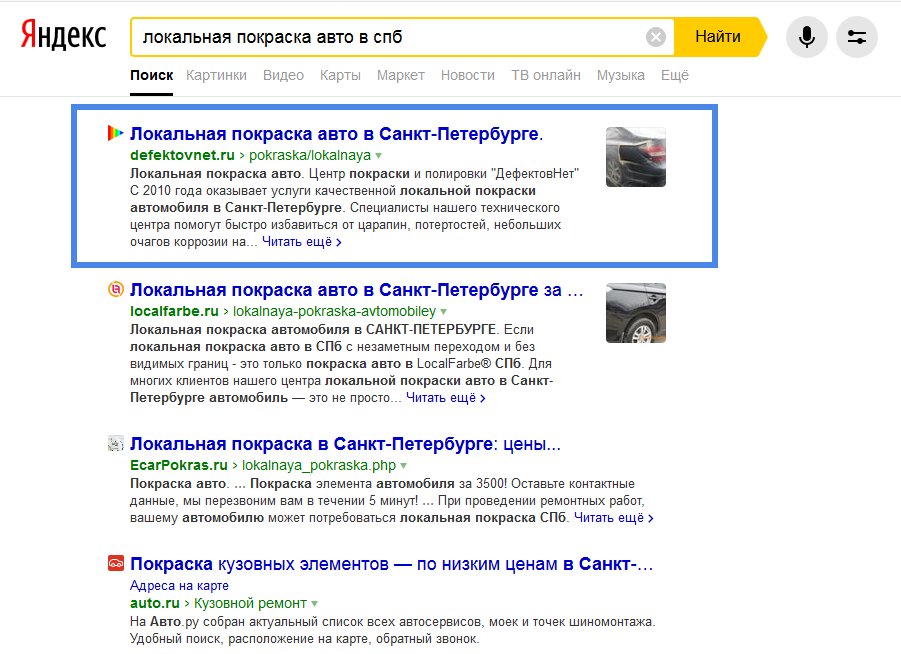Expand dropdown arrow next to lokalnaya_pokraska.php
Viewport: 901px width, 654px height.
pos(403,466)
